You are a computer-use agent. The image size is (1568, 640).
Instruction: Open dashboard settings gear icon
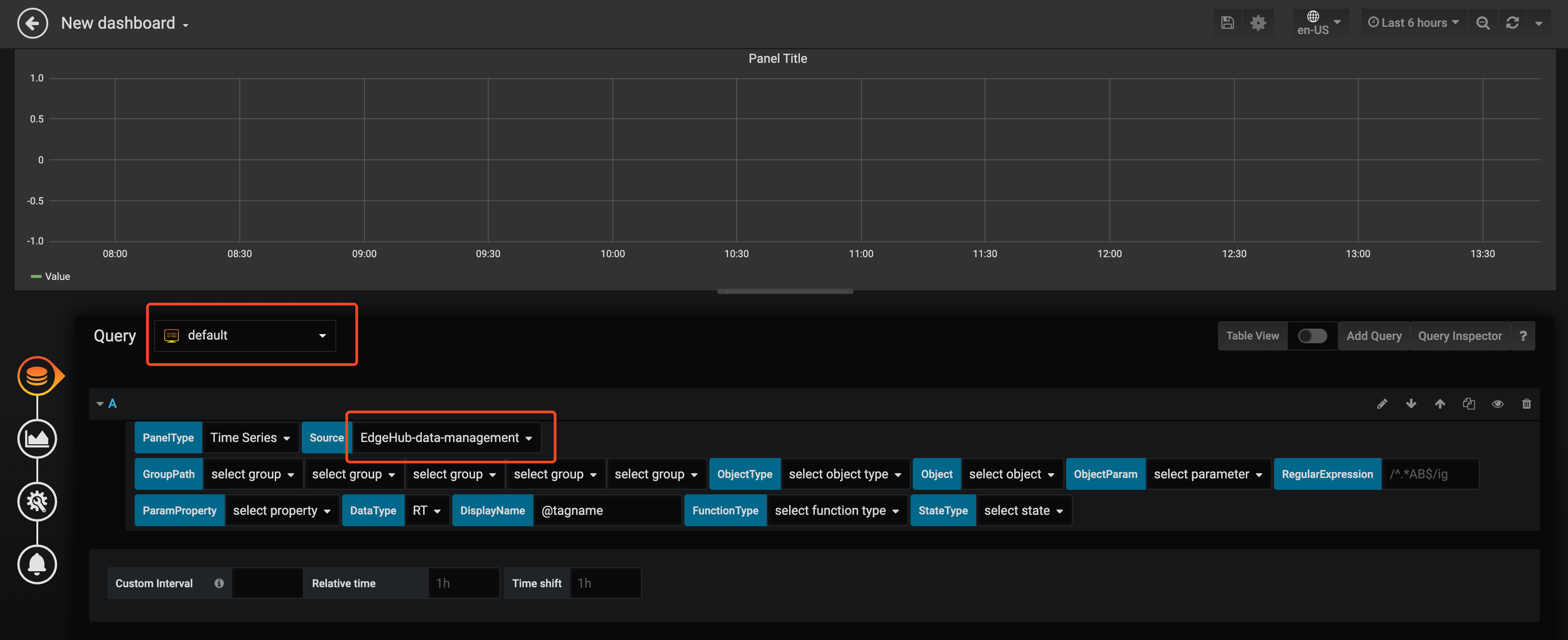click(1258, 23)
